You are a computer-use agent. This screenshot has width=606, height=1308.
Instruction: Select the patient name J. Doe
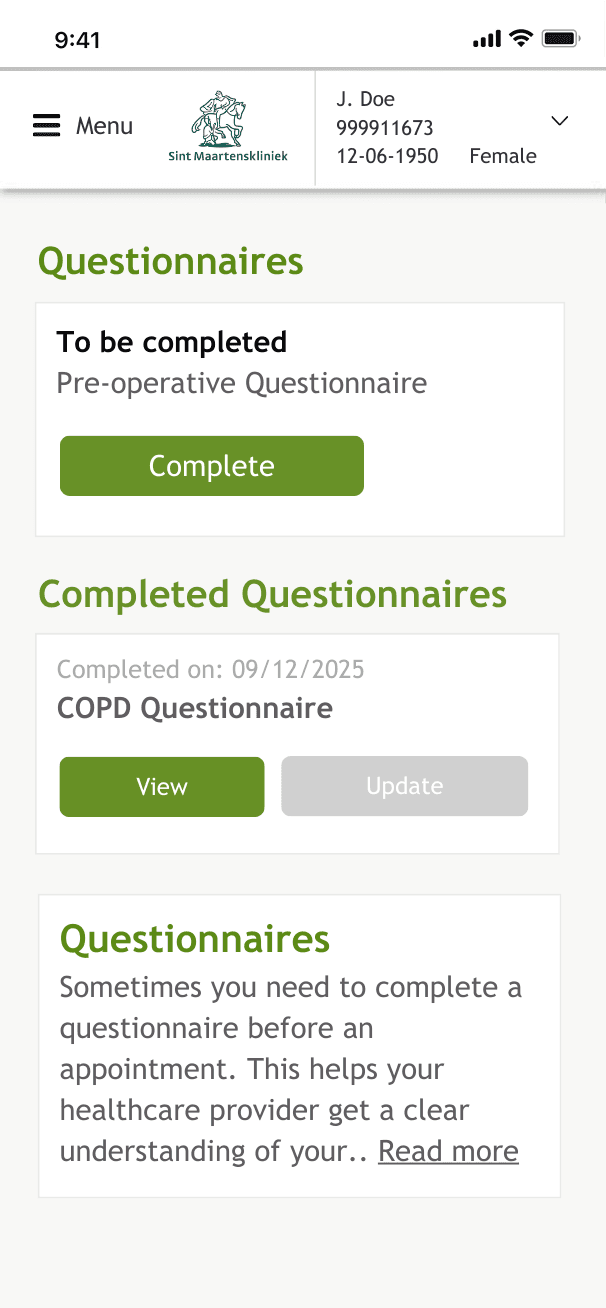click(365, 99)
